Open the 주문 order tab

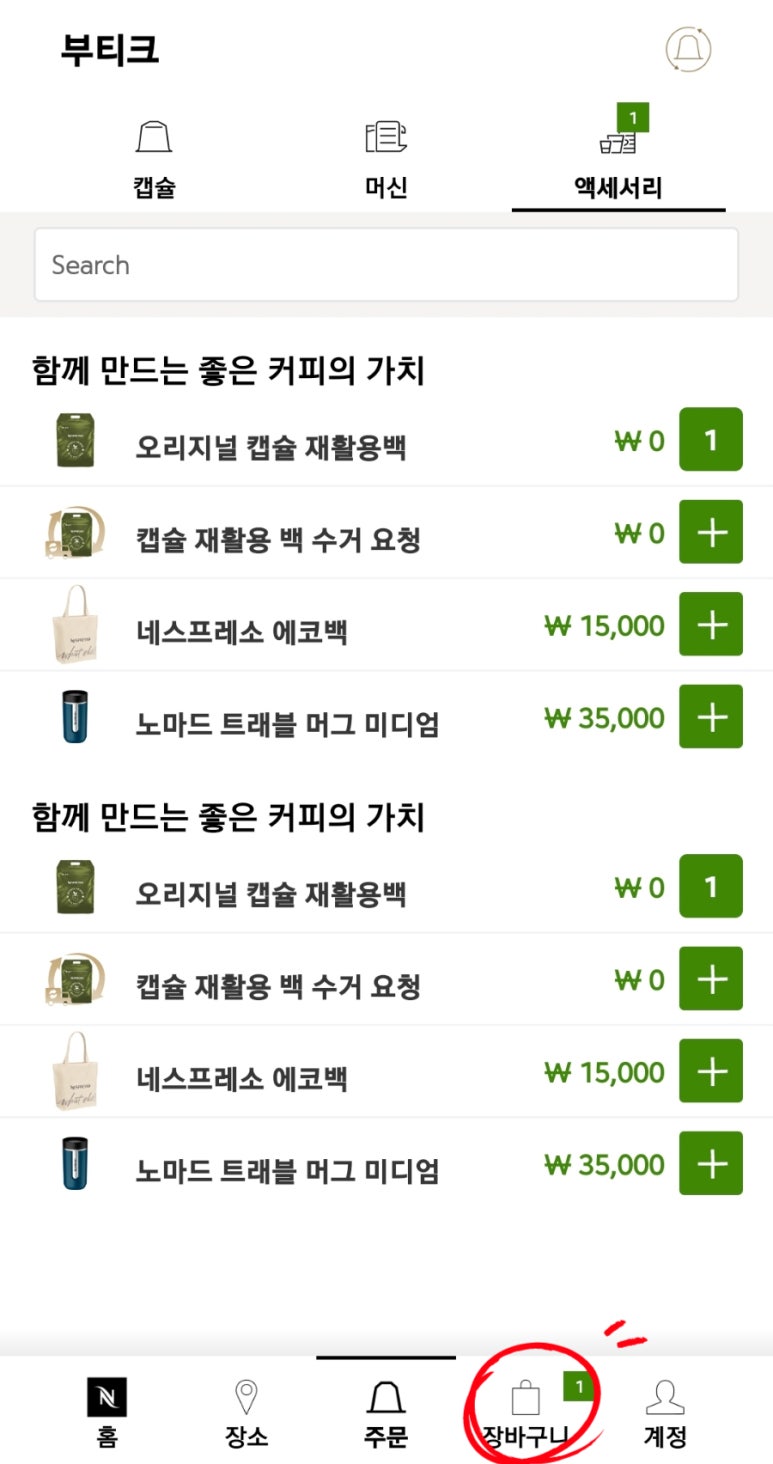pos(386,1412)
